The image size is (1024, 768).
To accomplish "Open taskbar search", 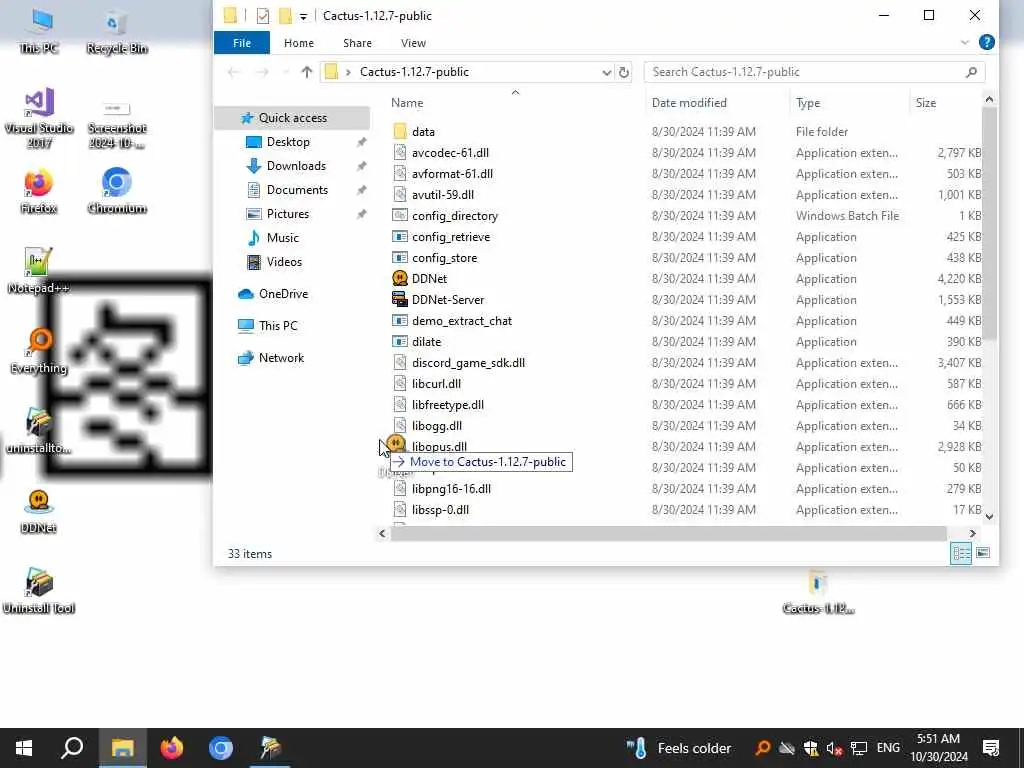I will 72,748.
